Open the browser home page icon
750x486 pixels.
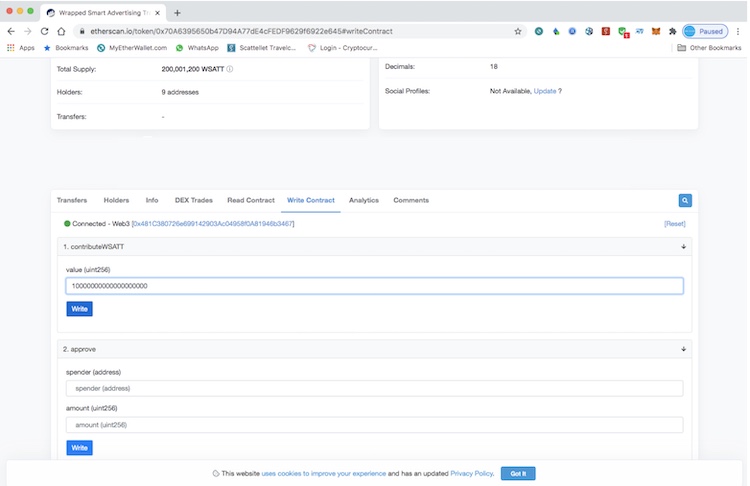[61, 31]
